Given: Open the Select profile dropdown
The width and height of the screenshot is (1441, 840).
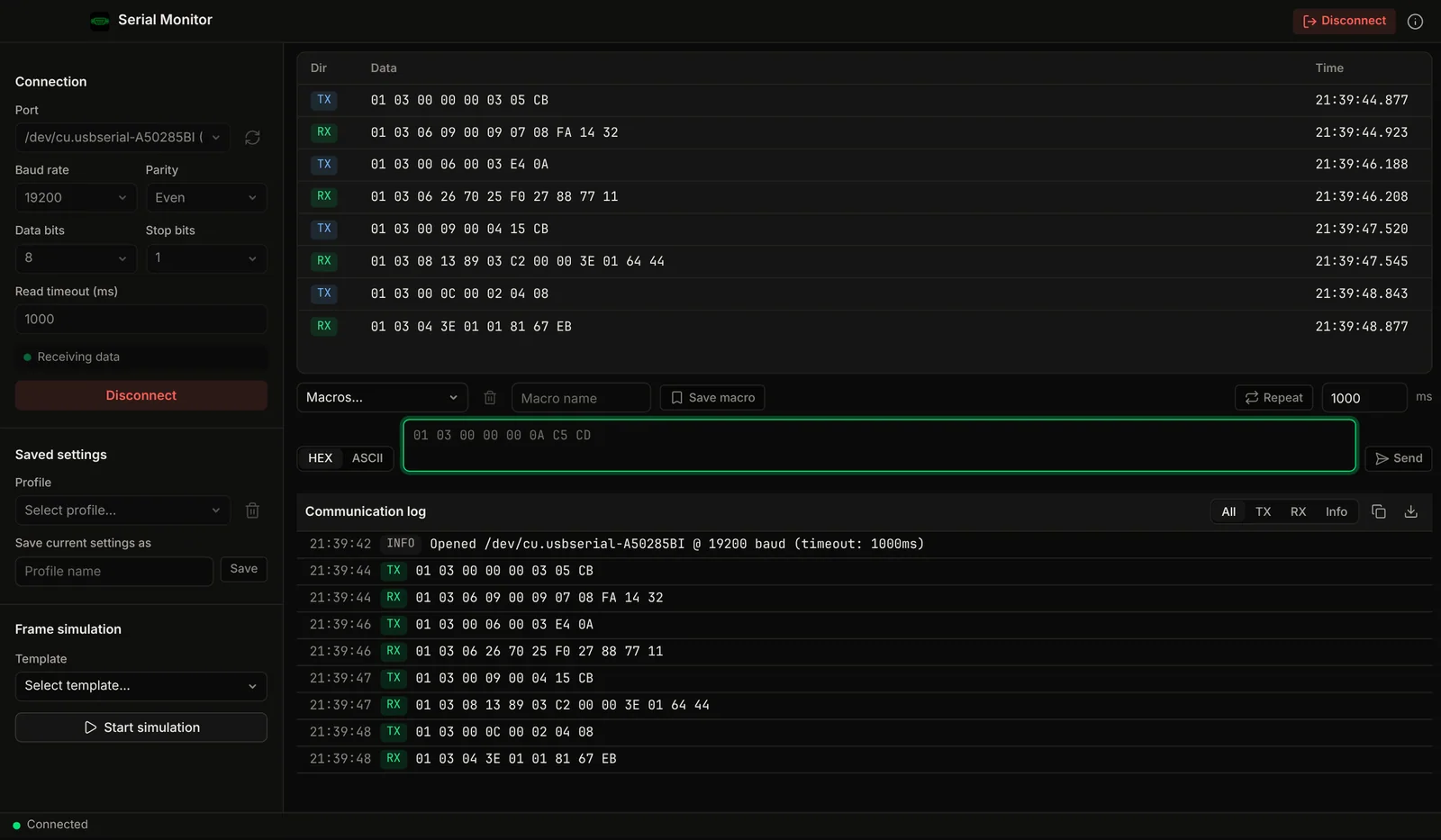Looking at the screenshot, I should click(x=122, y=510).
